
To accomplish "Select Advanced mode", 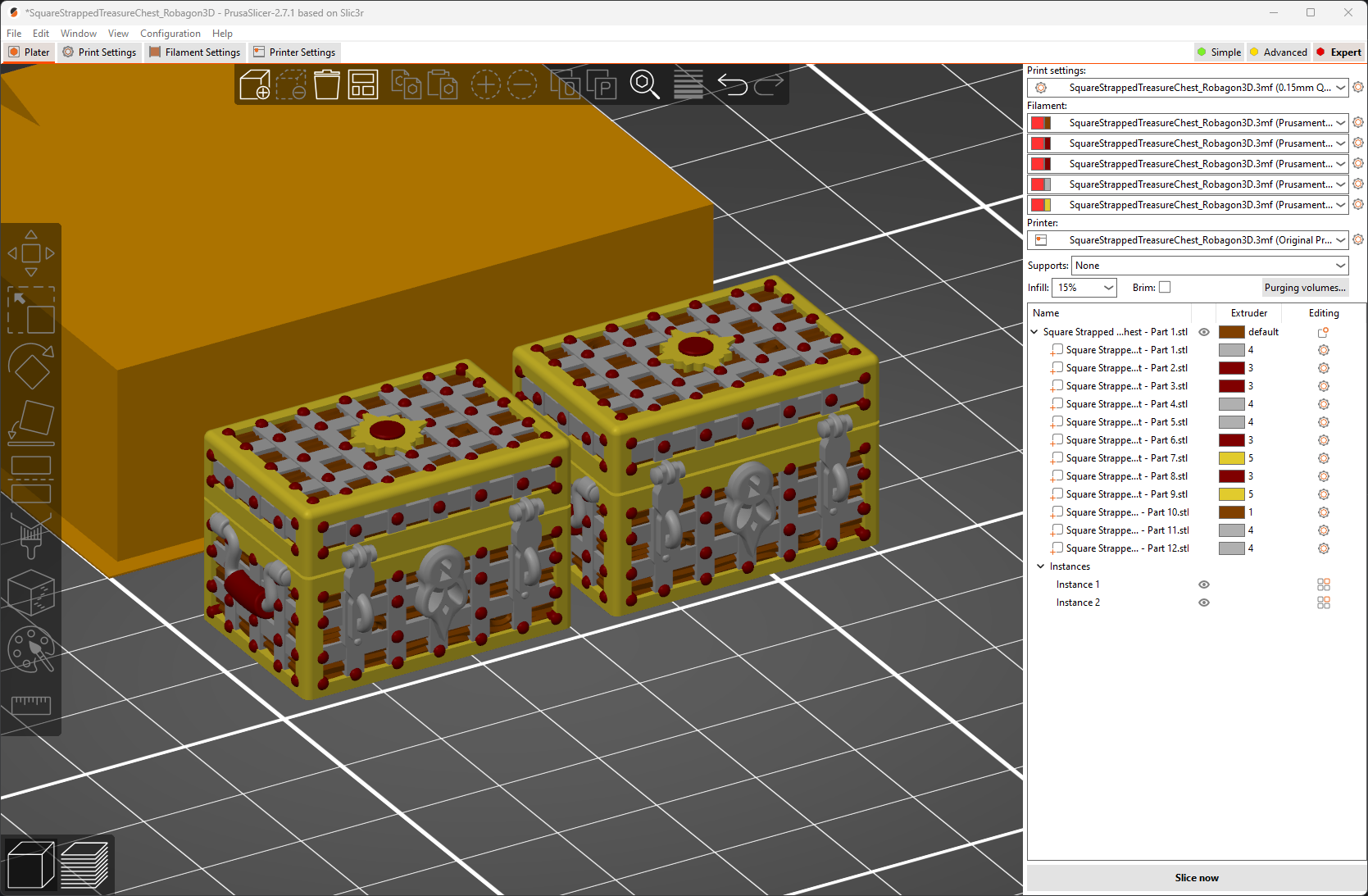I will click(x=1278, y=52).
